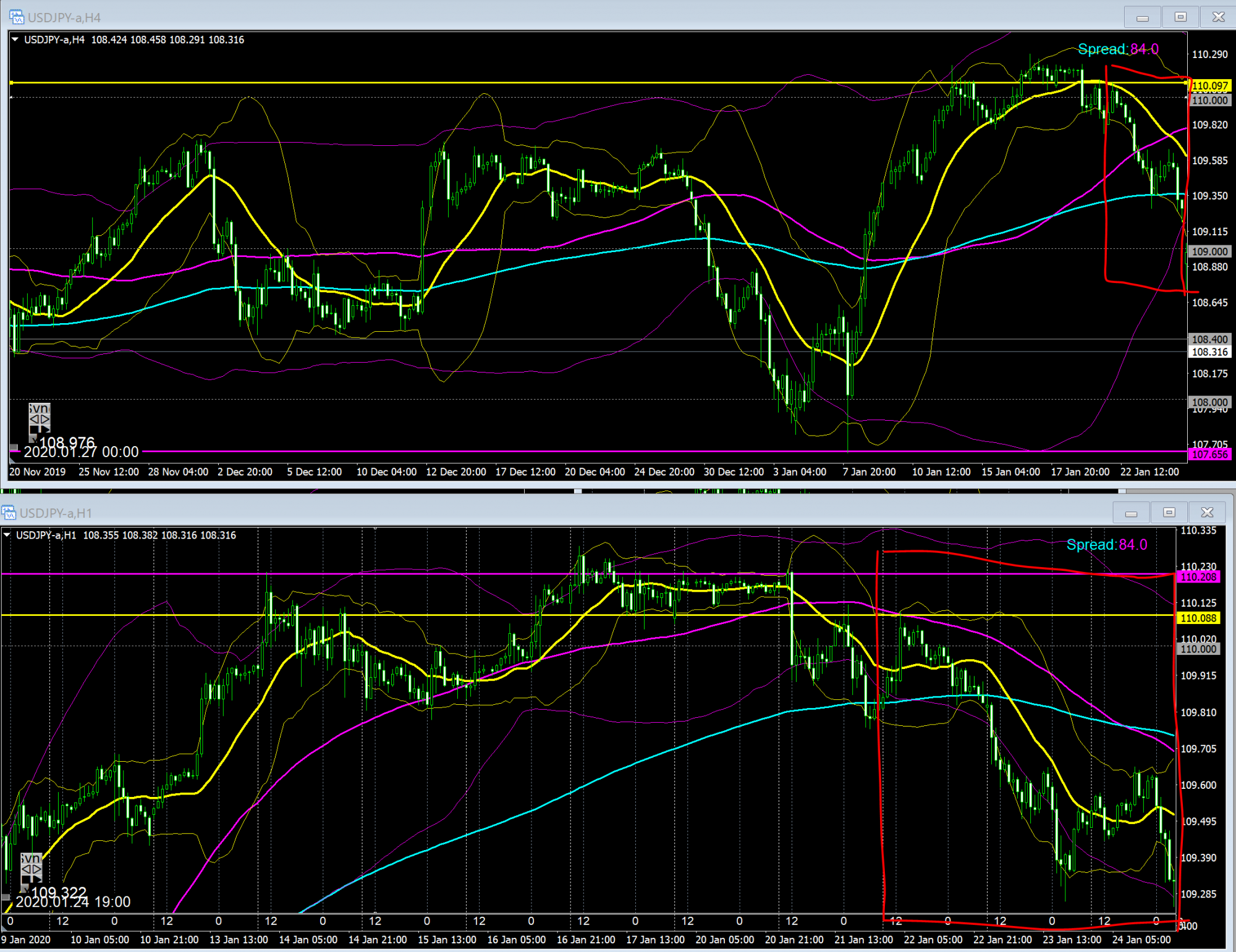The image size is (1236, 952).
Task: Click the 110.290 price tick on H4 axis
Action: tap(1209, 54)
